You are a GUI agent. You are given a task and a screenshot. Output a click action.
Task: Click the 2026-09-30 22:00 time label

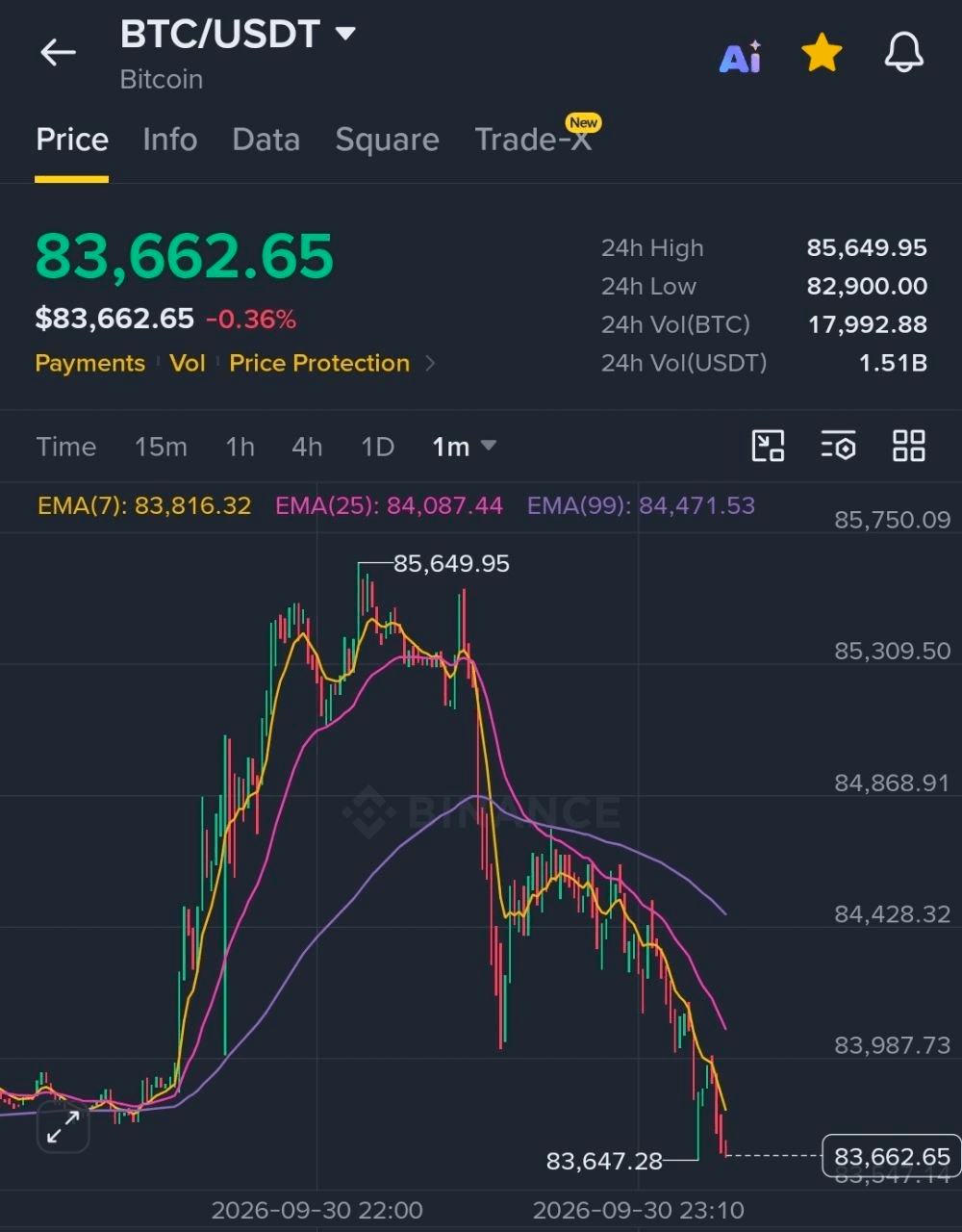pos(316,1210)
